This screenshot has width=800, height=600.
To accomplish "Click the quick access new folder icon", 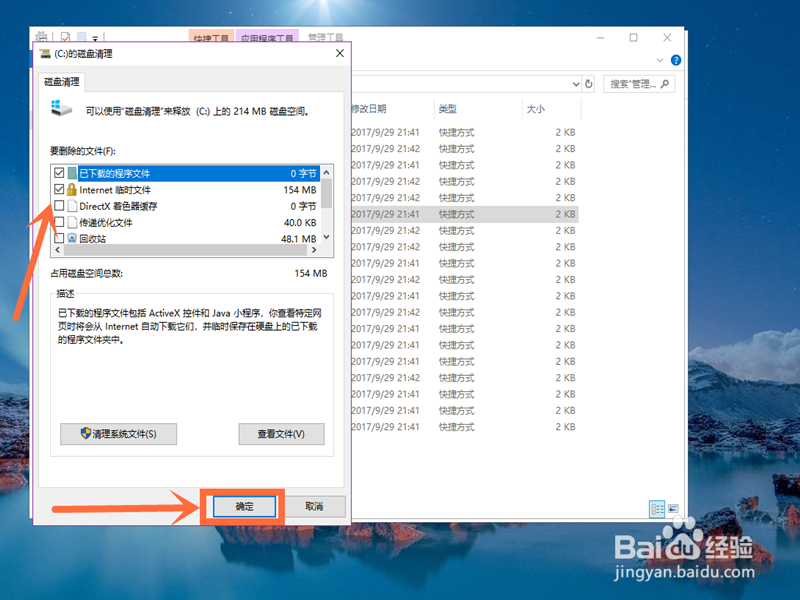I will (x=81, y=37).
